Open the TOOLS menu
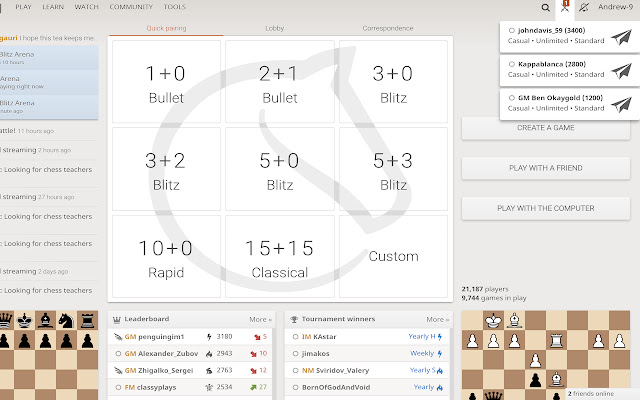The image size is (640, 400). click(x=175, y=7)
